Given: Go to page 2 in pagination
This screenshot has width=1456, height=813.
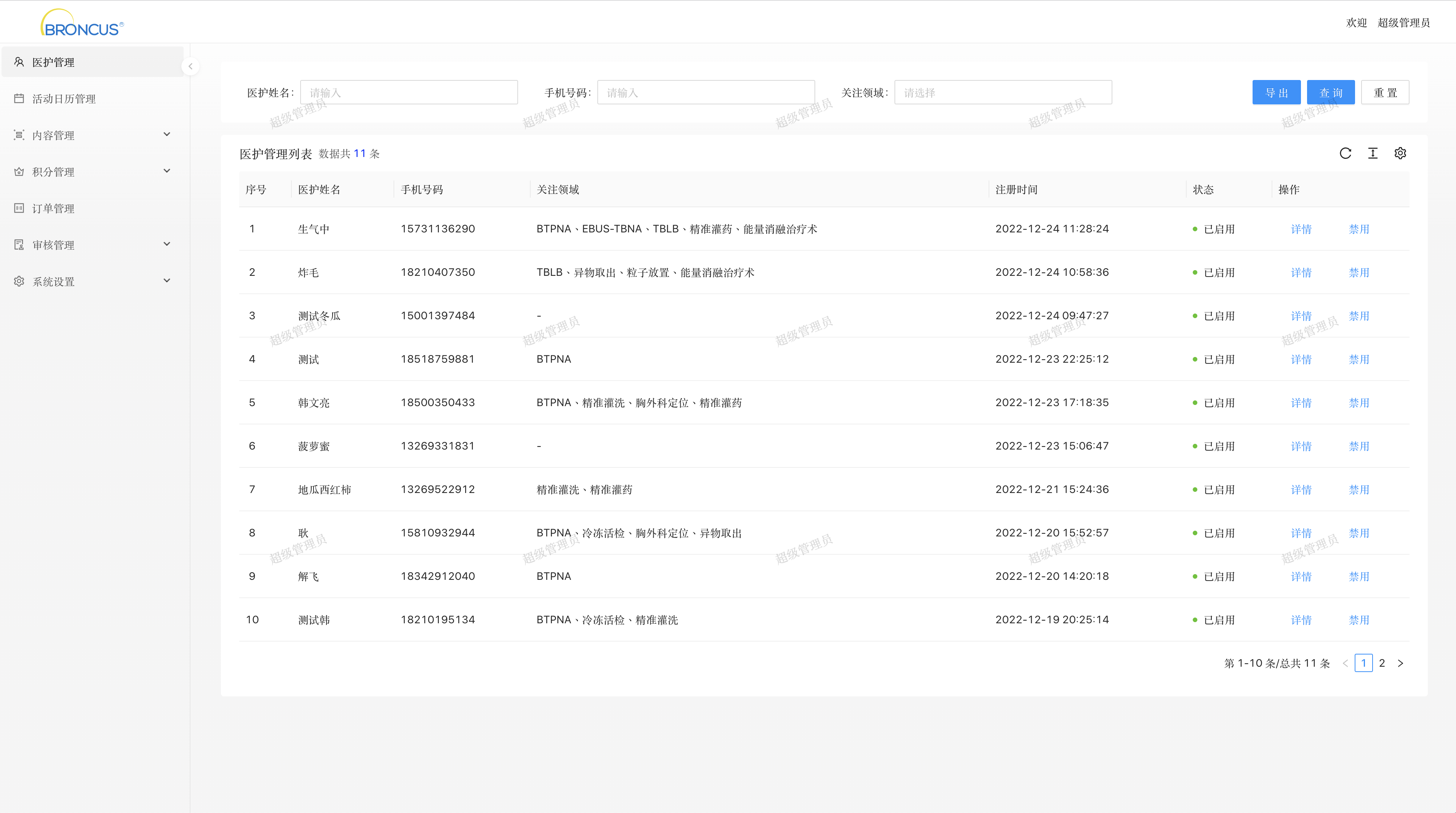Looking at the screenshot, I should pyautogui.click(x=1382, y=663).
